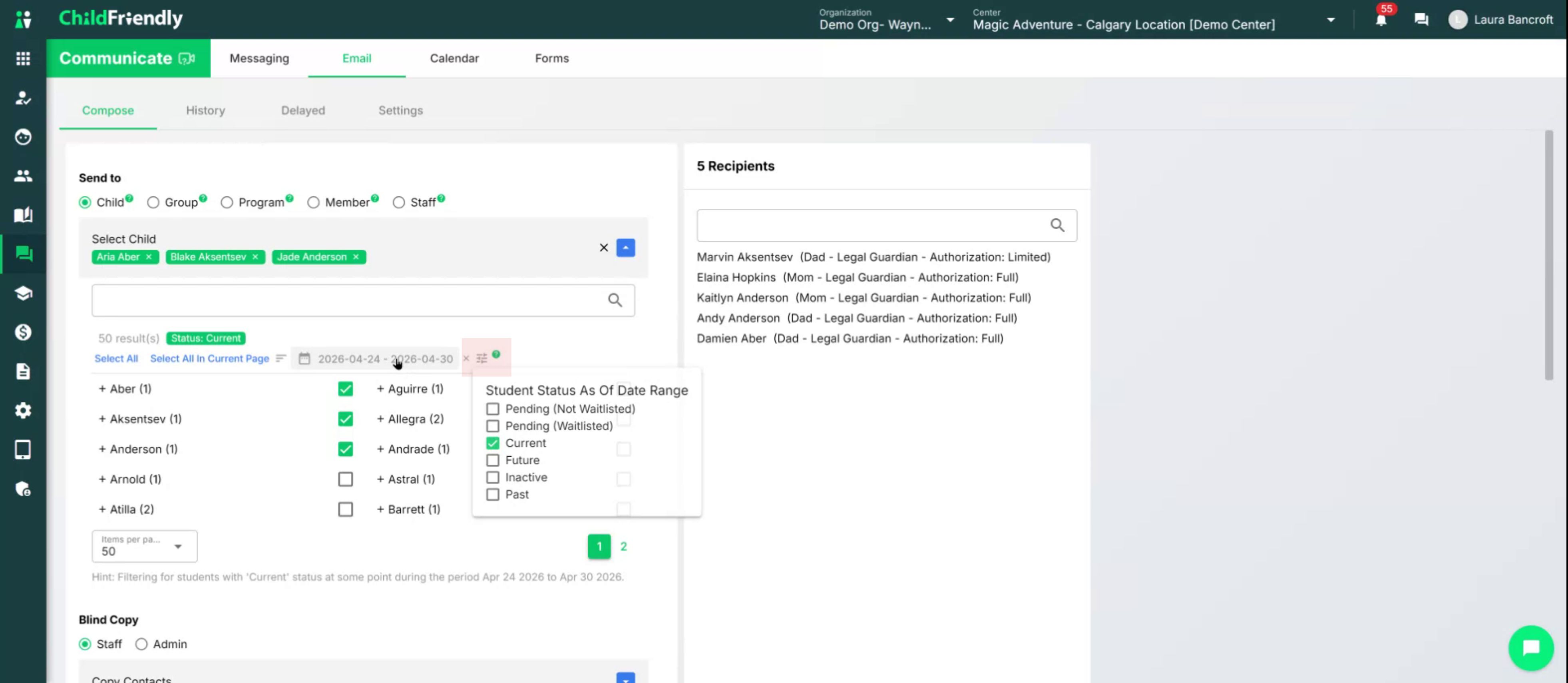Check the Atilla checkbox
Image resolution: width=1568 pixels, height=683 pixels.
point(345,509)
